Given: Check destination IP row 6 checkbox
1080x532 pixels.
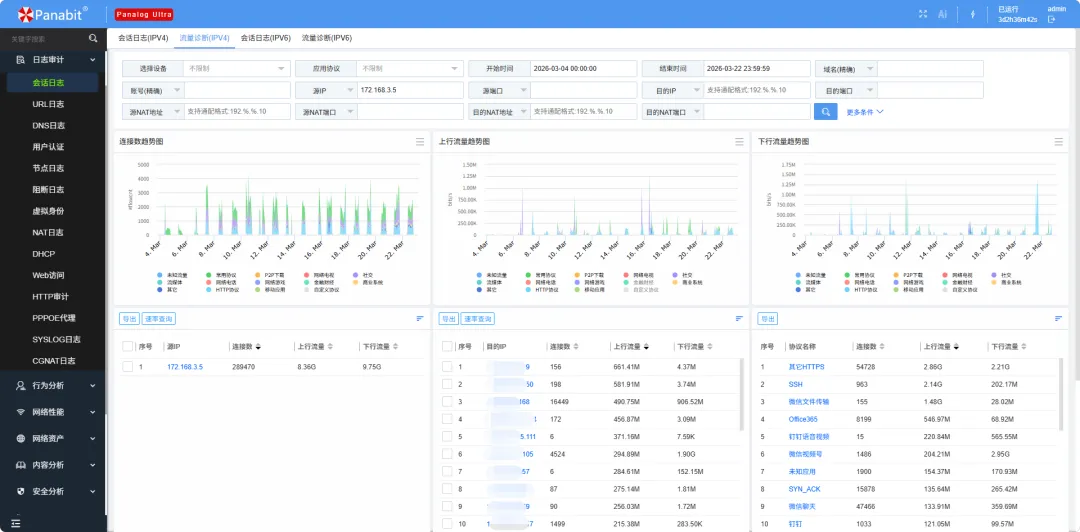Looking at the screenshot, I should pos(447,454).
